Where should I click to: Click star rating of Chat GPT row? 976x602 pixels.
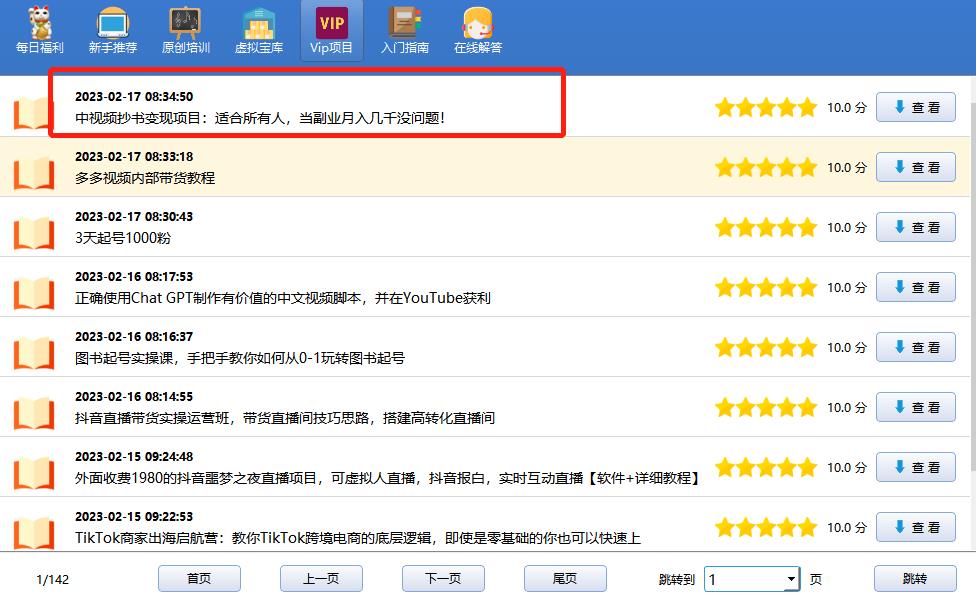[766, 287]
